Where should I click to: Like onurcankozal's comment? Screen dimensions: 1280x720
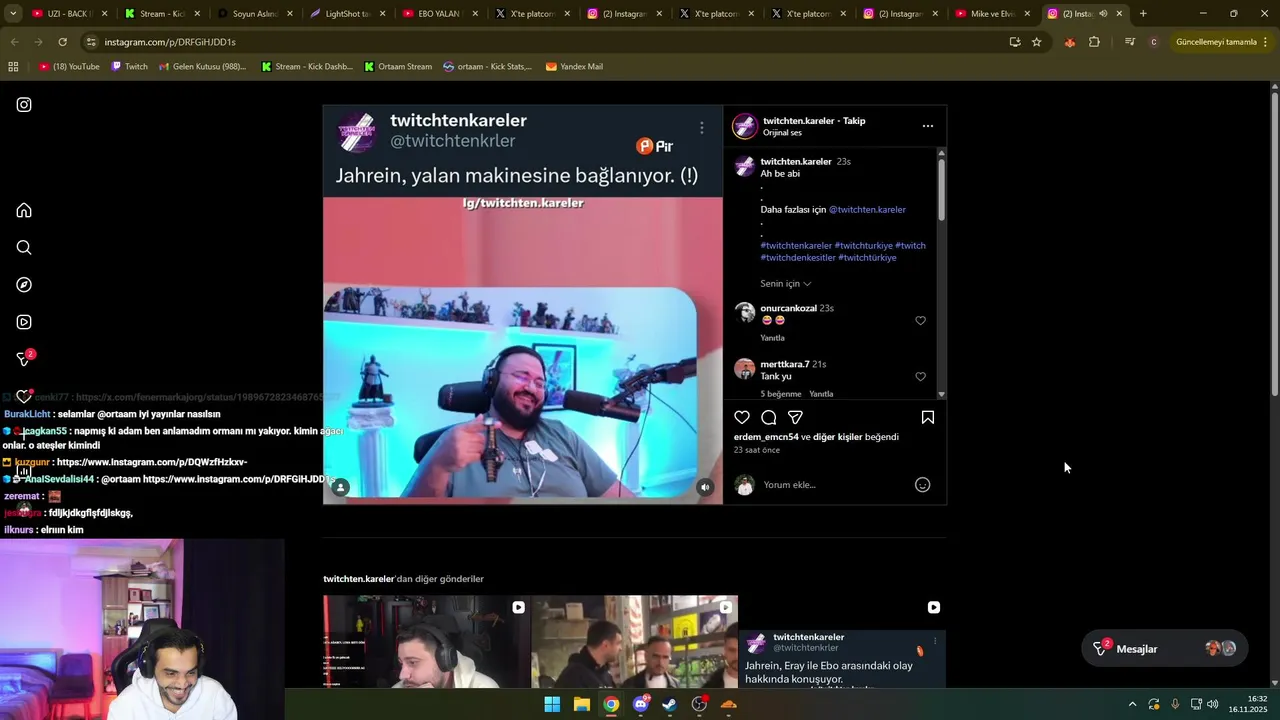(921, 321)
